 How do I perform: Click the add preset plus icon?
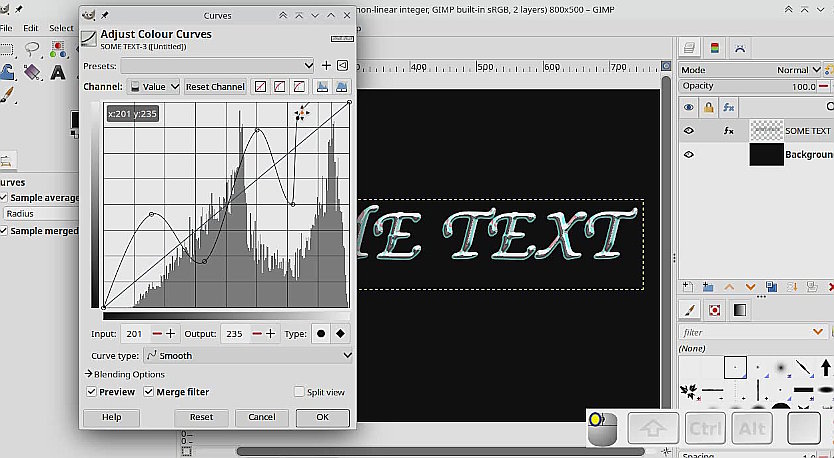coord(324,66)
